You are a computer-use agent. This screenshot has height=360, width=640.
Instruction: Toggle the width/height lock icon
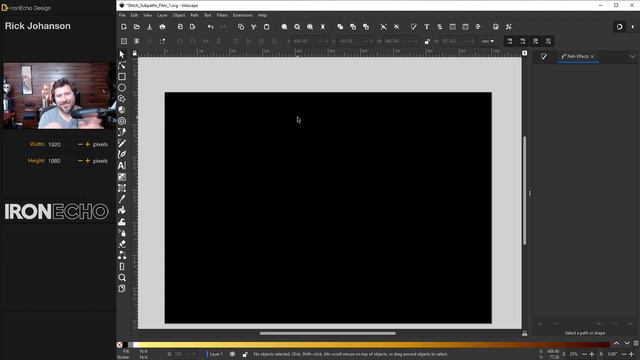(x=427, y=41)
